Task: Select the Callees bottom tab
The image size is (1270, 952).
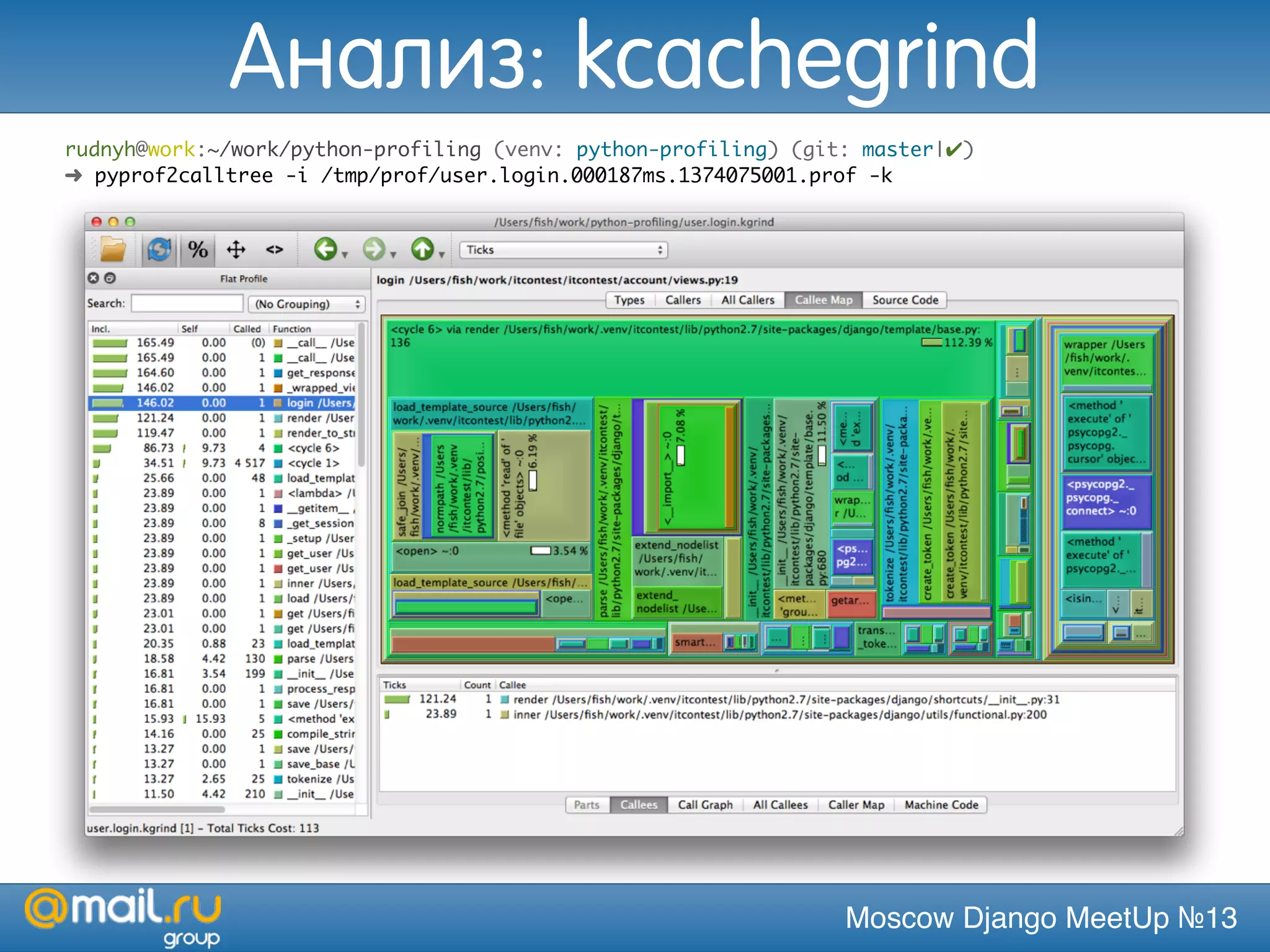Action: click(639, 804)
